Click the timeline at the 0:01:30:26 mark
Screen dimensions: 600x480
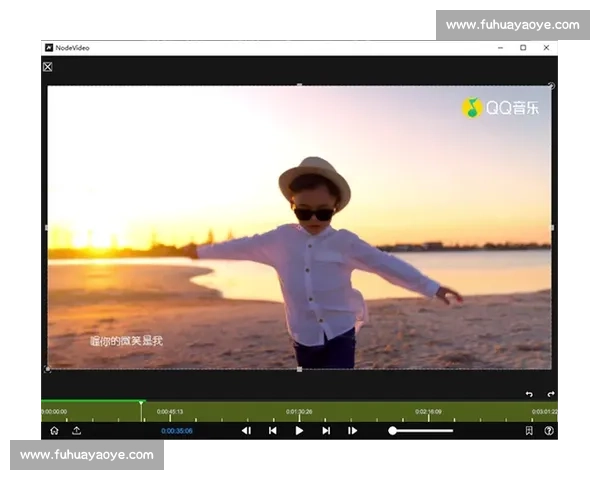tap(299, 413)
